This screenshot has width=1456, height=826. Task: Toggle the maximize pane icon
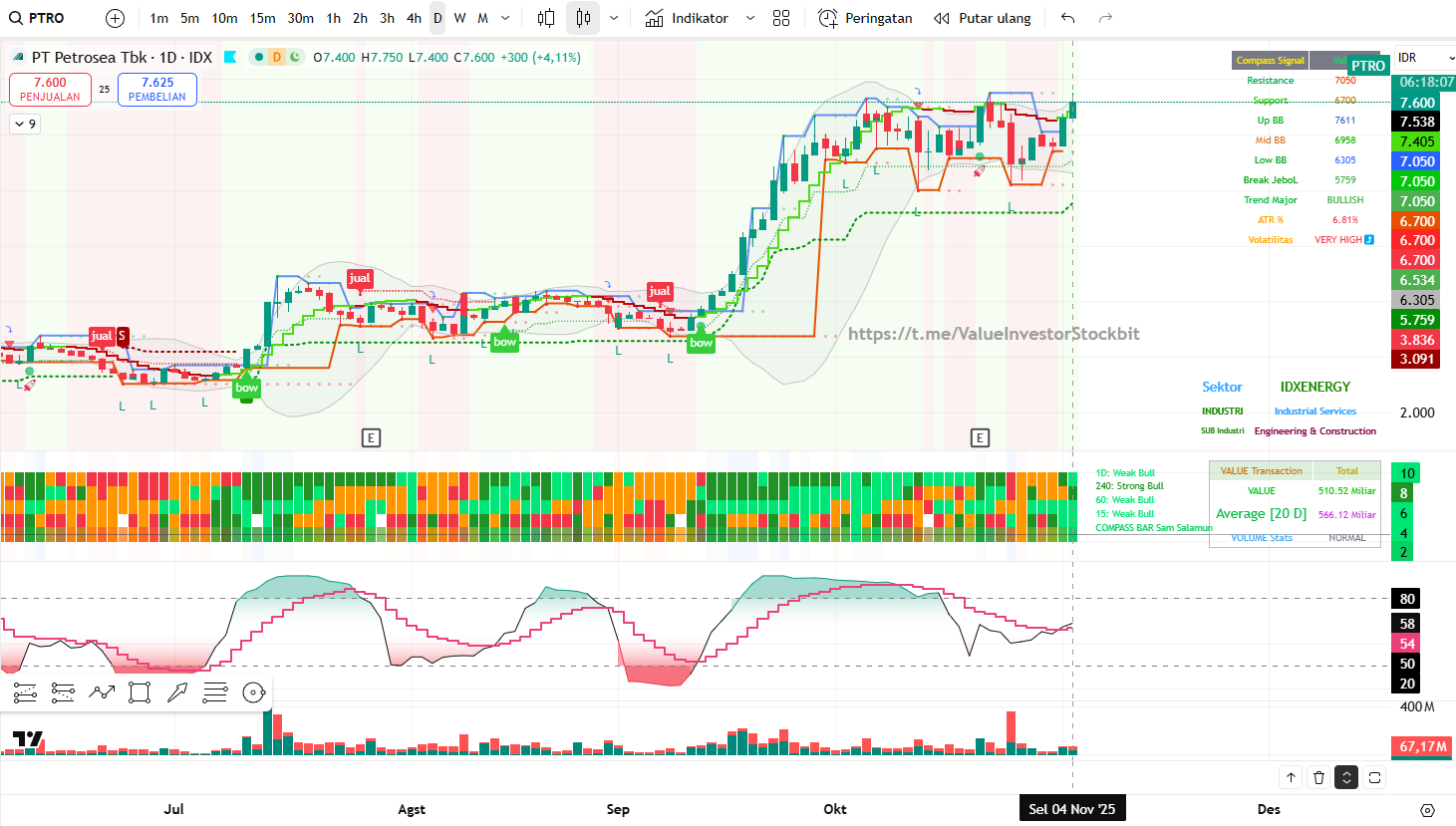1374,777
